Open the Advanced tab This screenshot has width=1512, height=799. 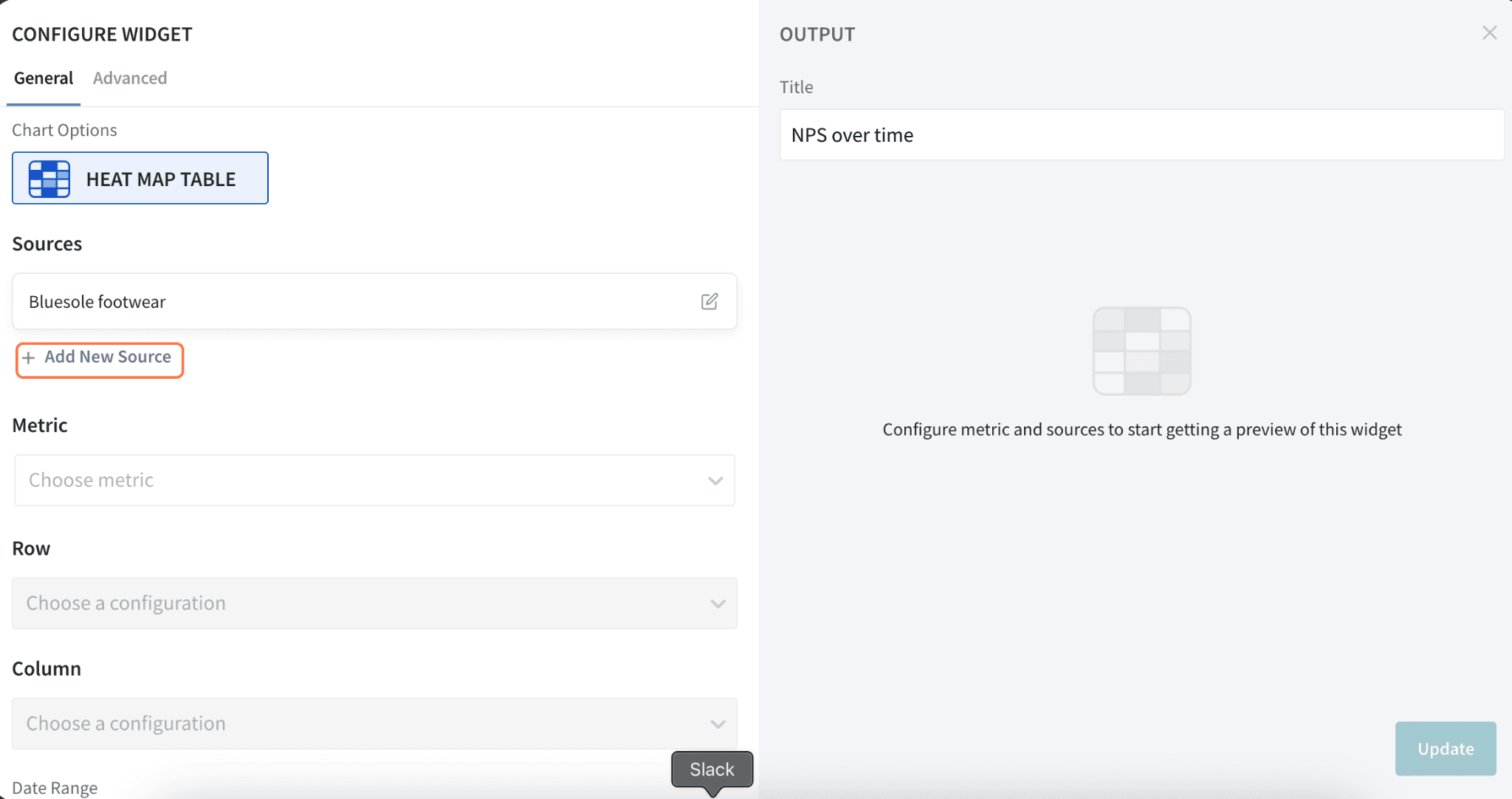(x=130, y=78)
